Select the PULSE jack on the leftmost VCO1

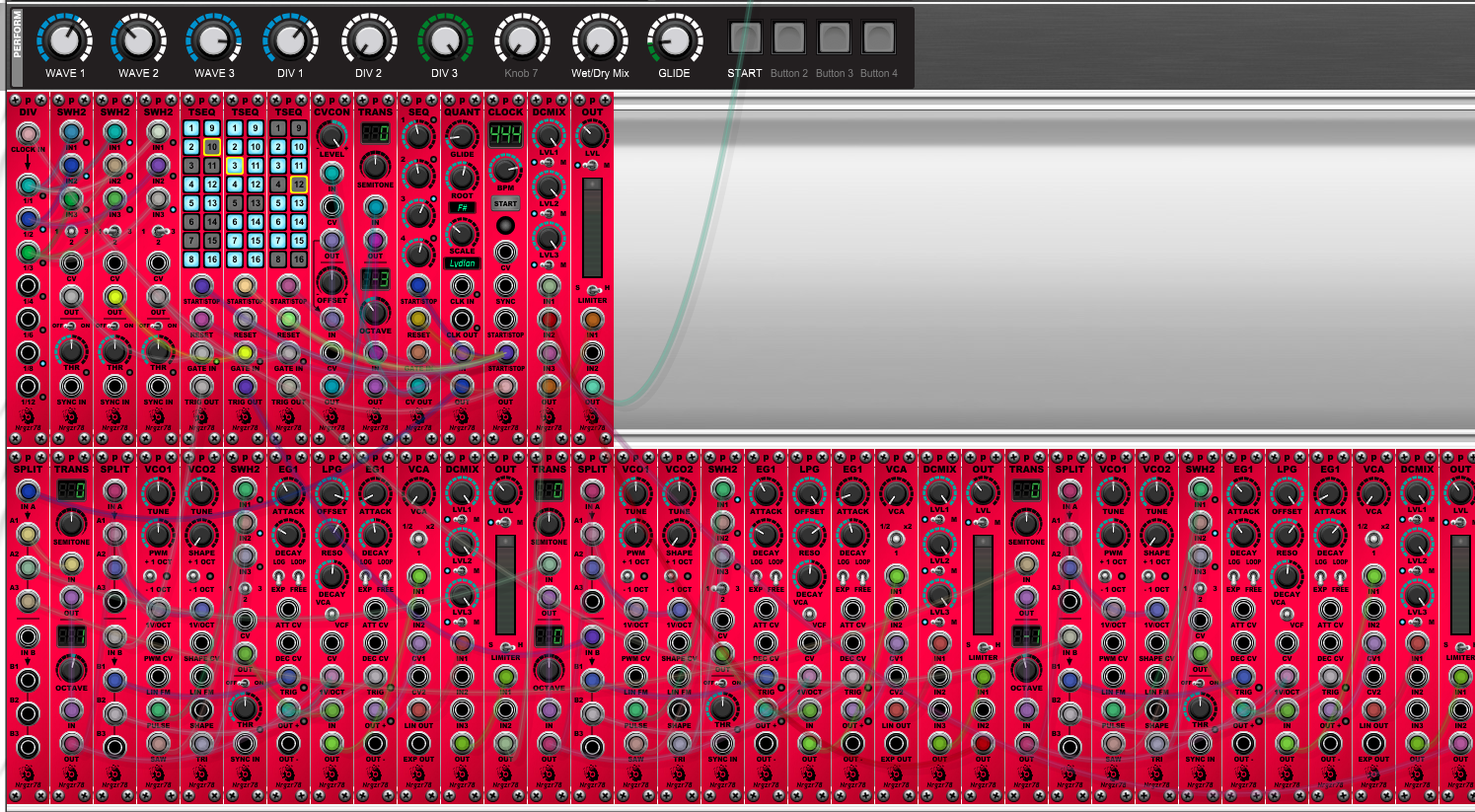coord(158,709)
